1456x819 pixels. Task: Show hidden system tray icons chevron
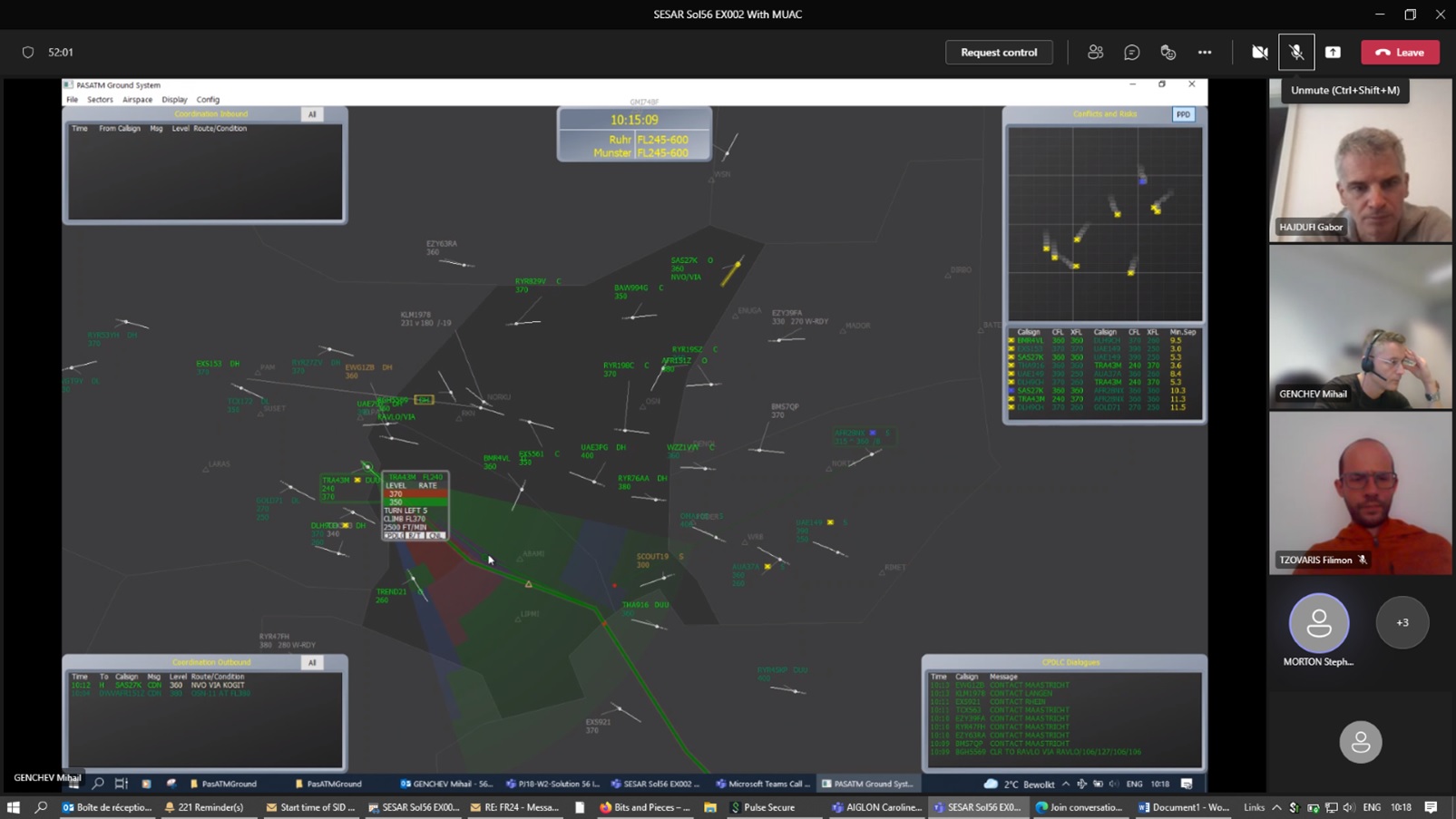click(x=1276, y=807)
